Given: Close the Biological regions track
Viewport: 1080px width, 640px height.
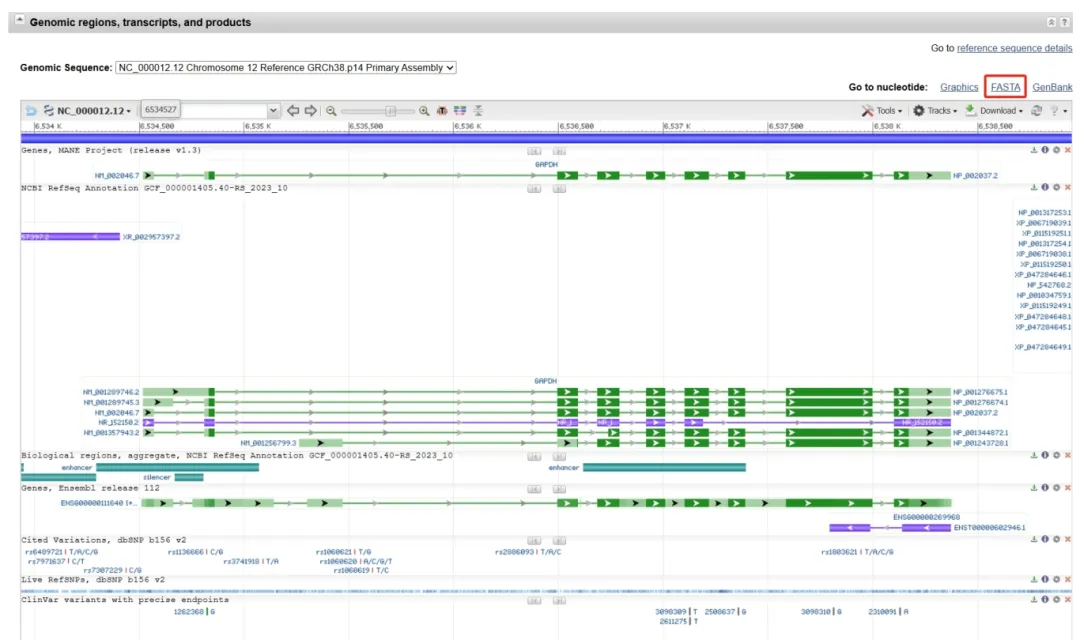Looking at the screenshot, I should 1068,455.
